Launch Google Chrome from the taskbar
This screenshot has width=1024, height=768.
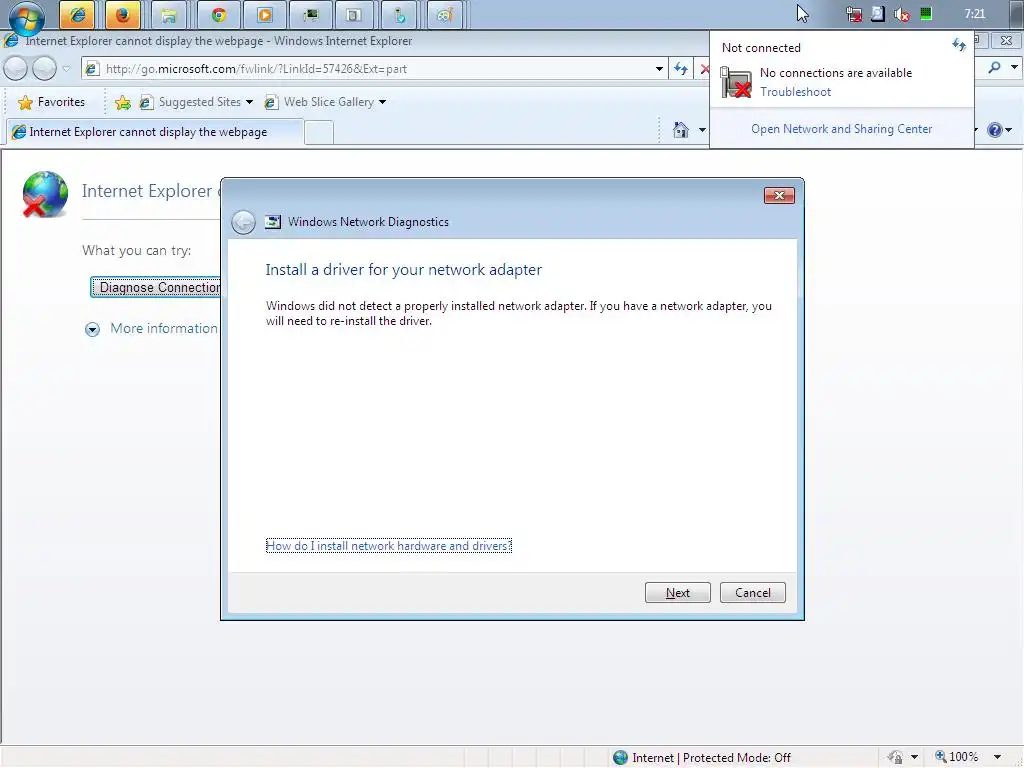click(219, 15)
